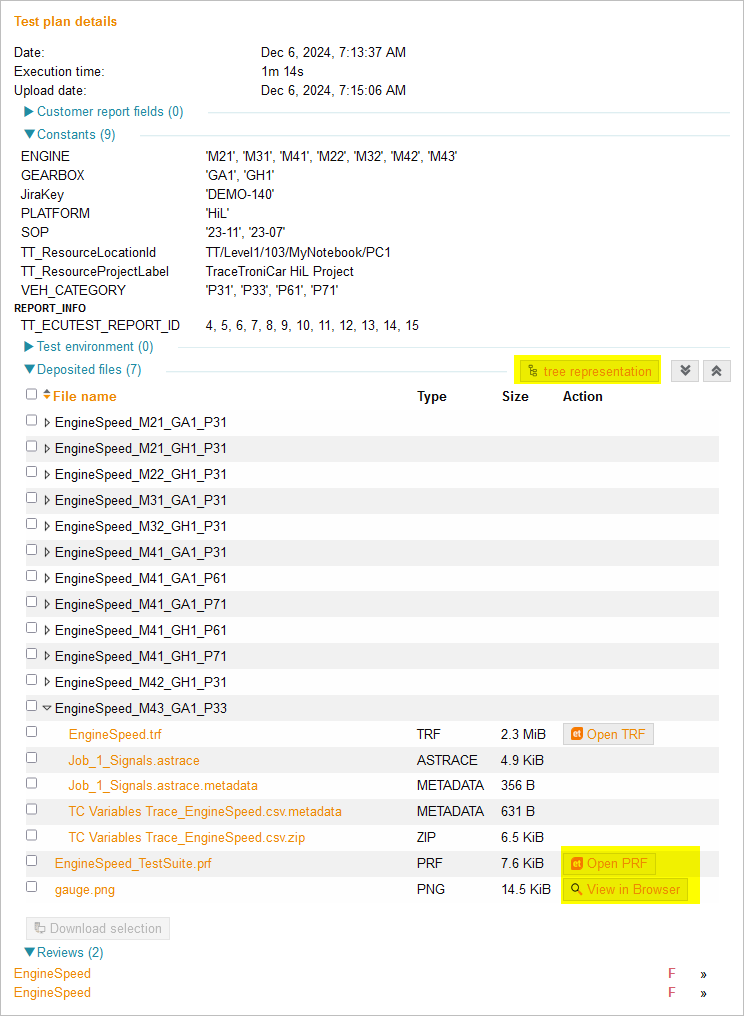Click the 14.5 KiB size cell
744x1016 pixels.
click(526, 890)
